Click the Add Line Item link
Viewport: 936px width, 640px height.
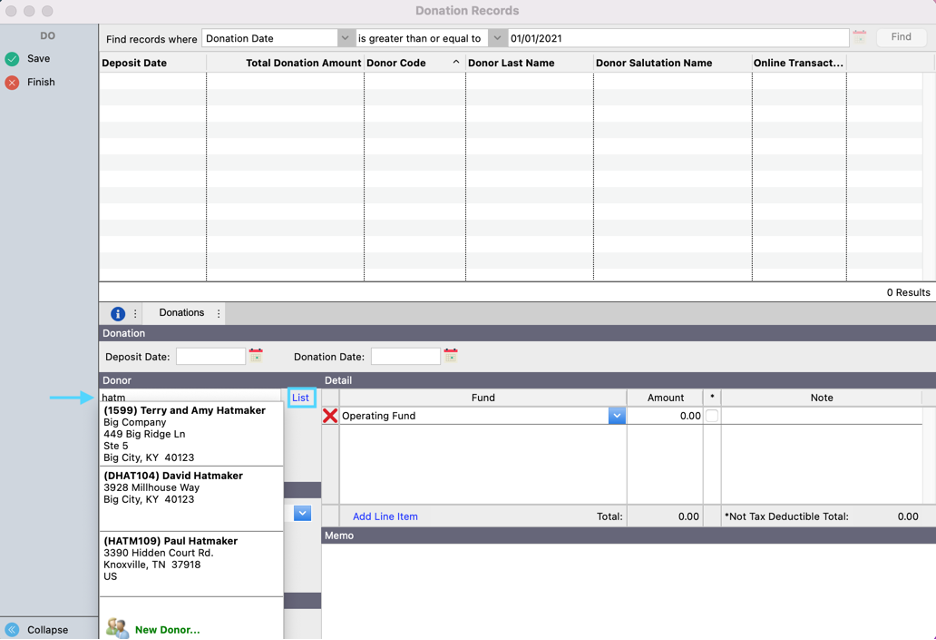[x=385, y=517]
